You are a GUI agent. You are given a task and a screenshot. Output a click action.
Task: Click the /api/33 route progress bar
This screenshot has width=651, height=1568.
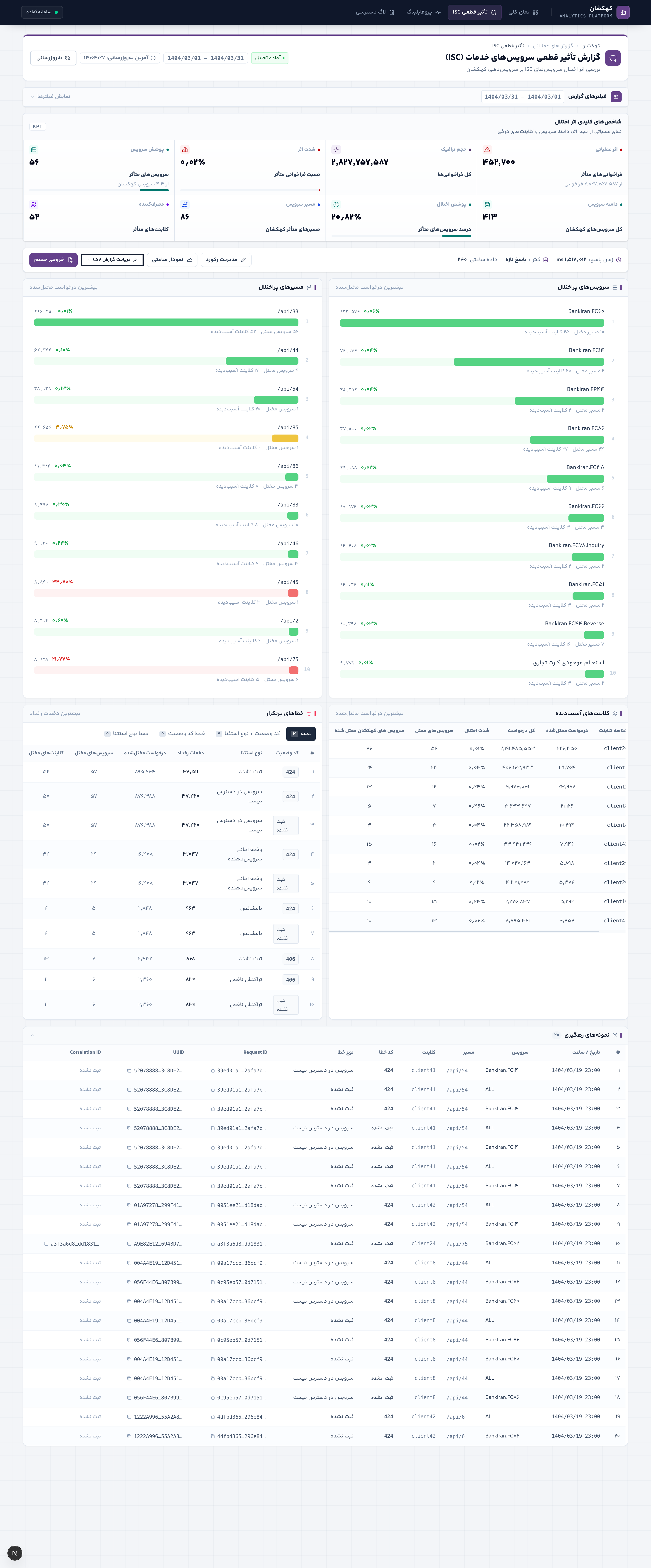pyautogui.click(x=166, y=323)
